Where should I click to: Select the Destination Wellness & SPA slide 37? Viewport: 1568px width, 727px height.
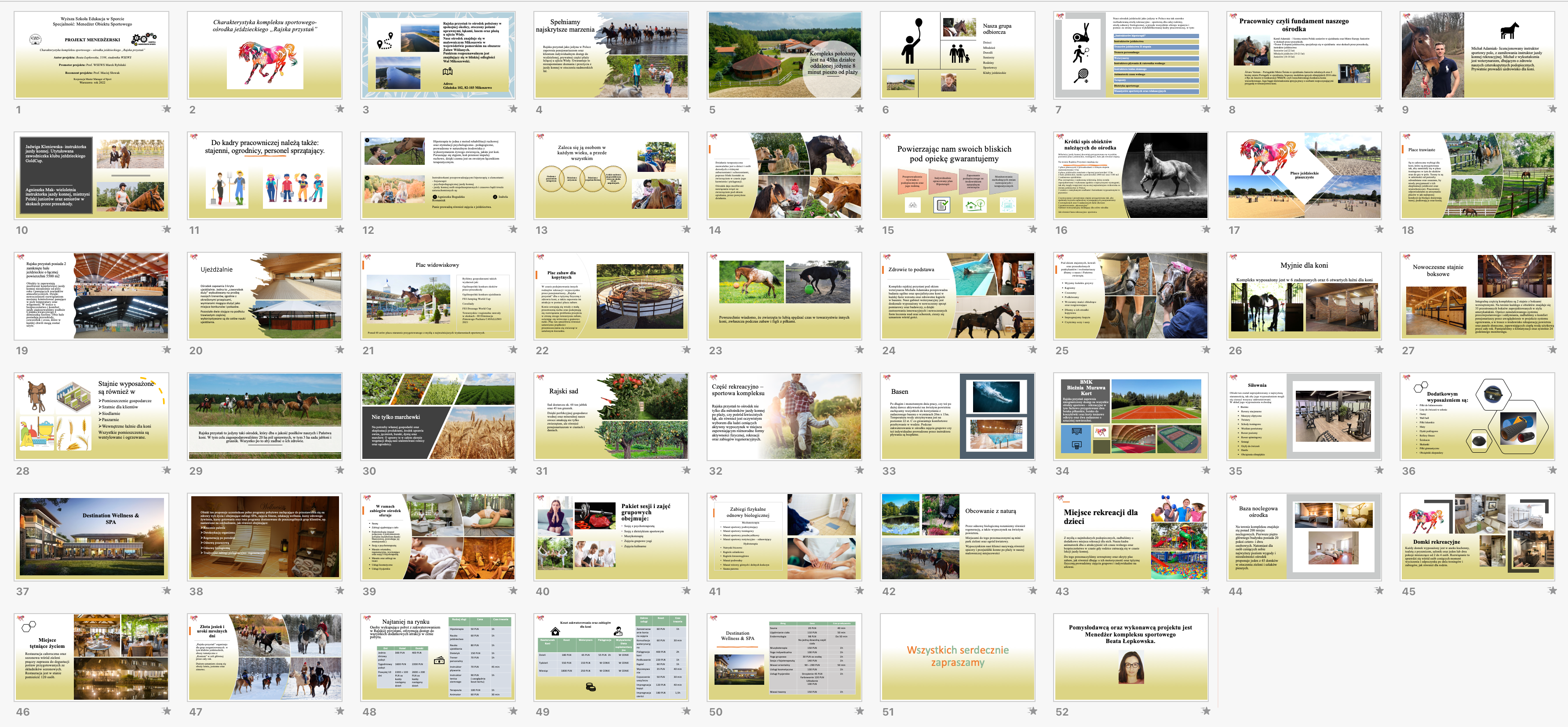(x=91, y=537)
